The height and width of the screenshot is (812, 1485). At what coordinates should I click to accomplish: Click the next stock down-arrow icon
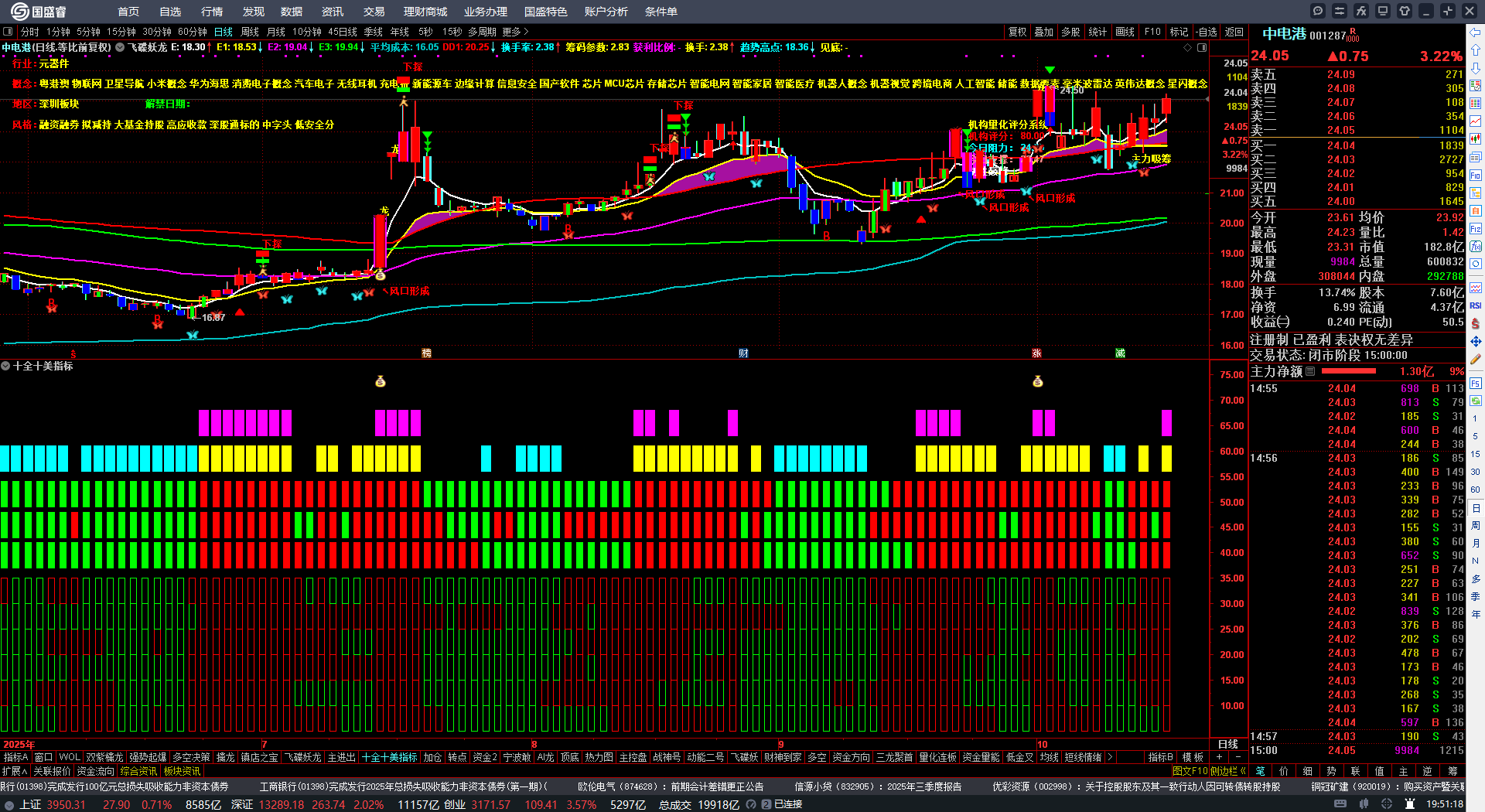(x=1476, y=68)
